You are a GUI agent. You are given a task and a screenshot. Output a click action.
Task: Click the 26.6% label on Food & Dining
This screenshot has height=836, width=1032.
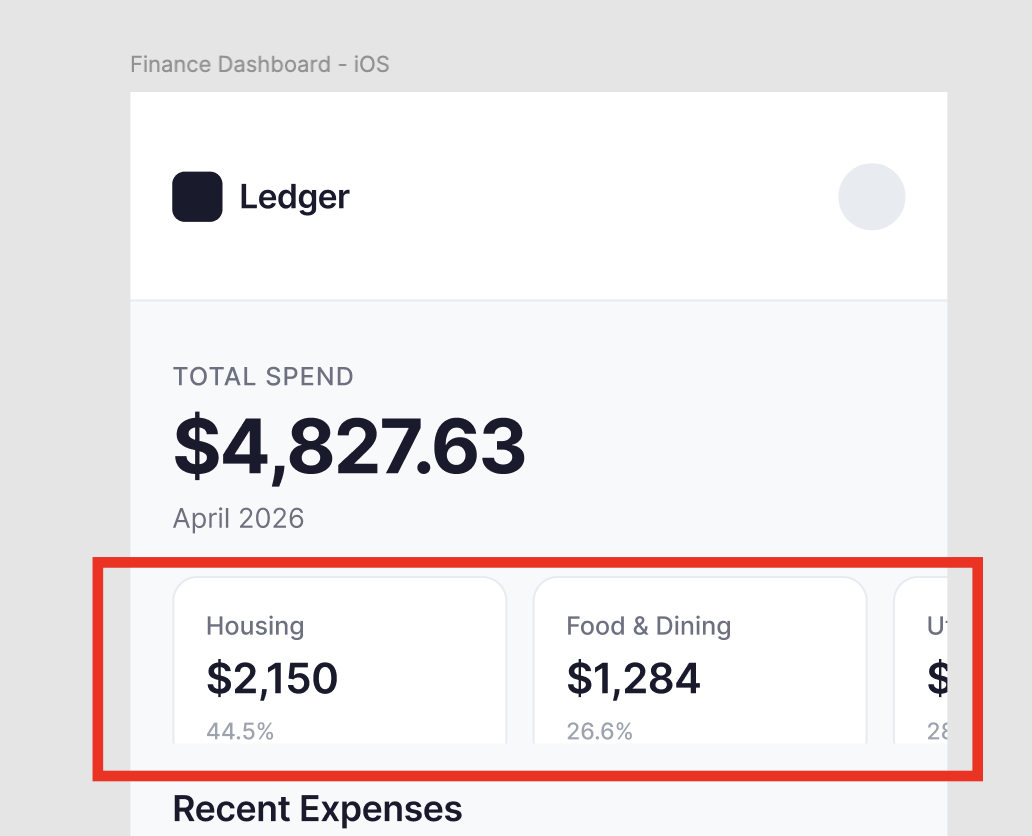(600, 731)
